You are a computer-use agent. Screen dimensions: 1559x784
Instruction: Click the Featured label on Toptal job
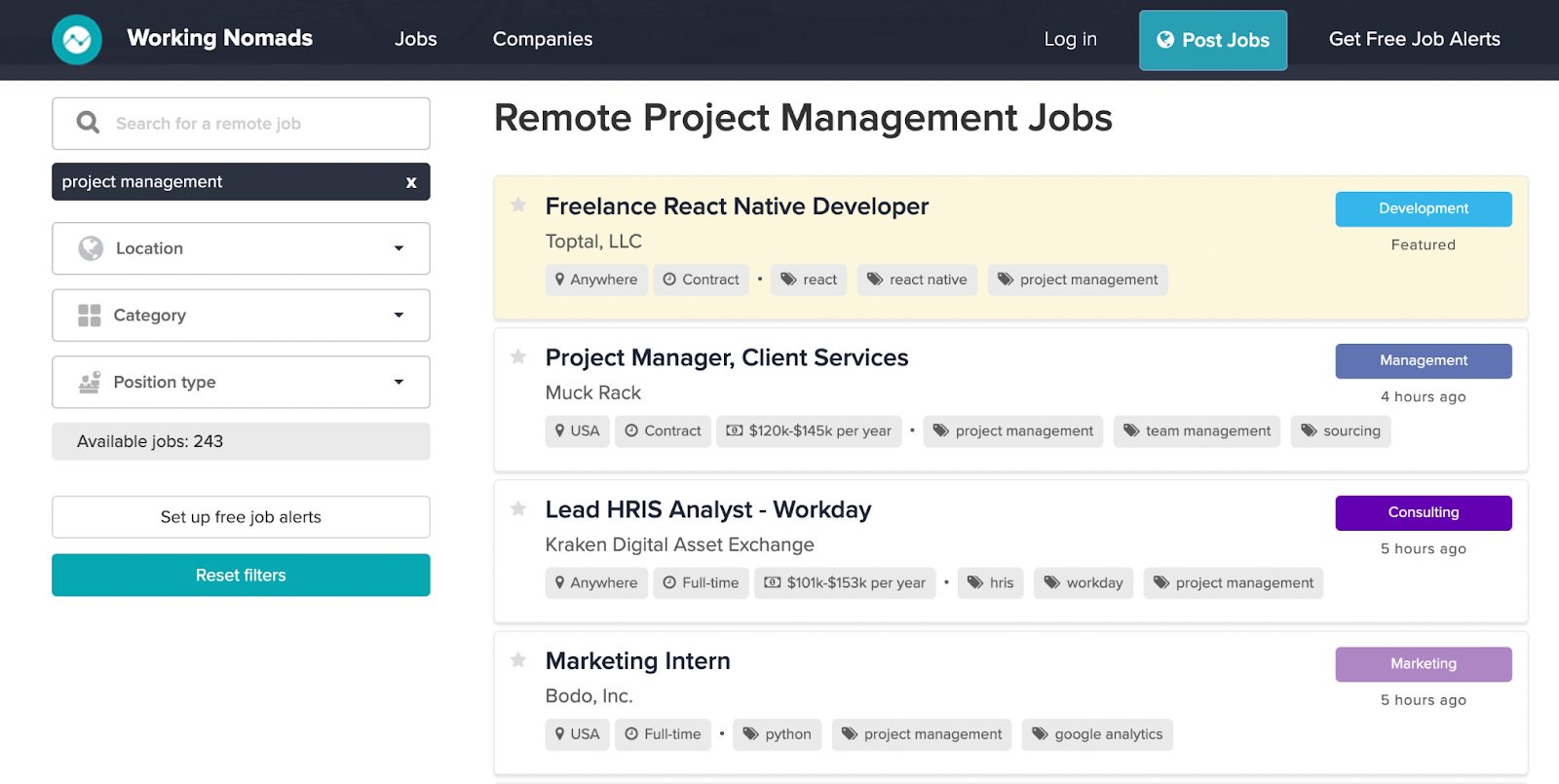[1424, 245]
